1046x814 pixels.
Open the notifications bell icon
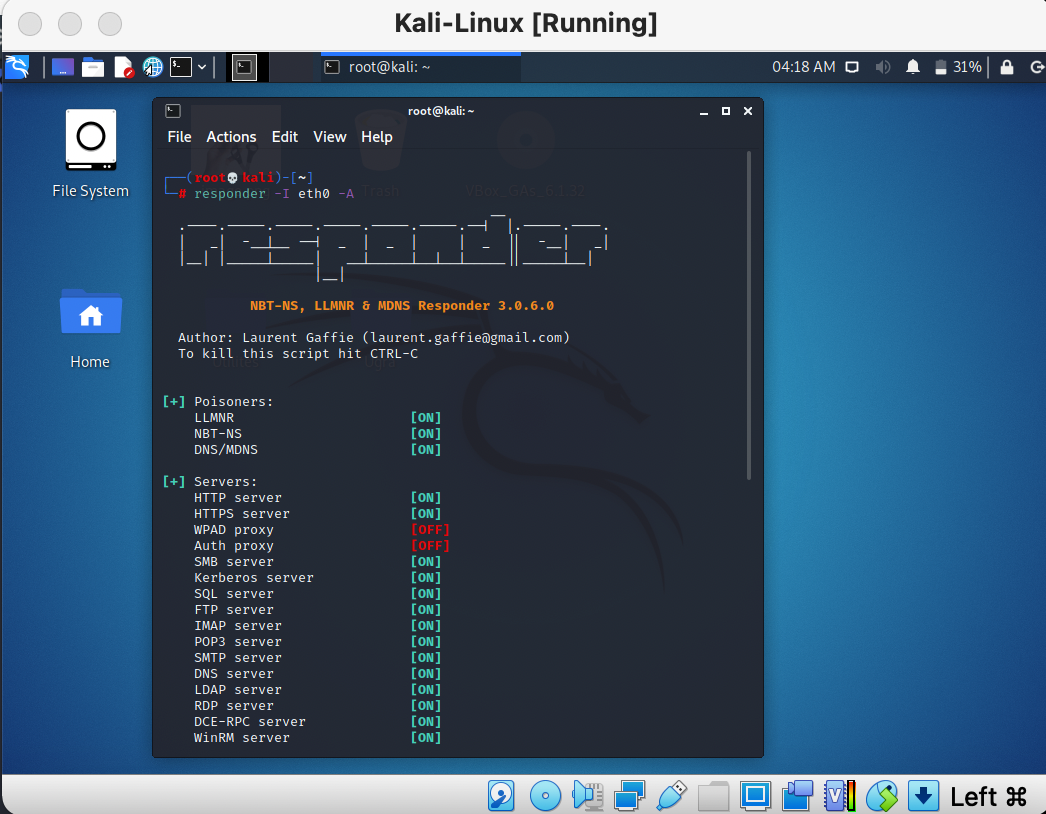coord(913,67)
